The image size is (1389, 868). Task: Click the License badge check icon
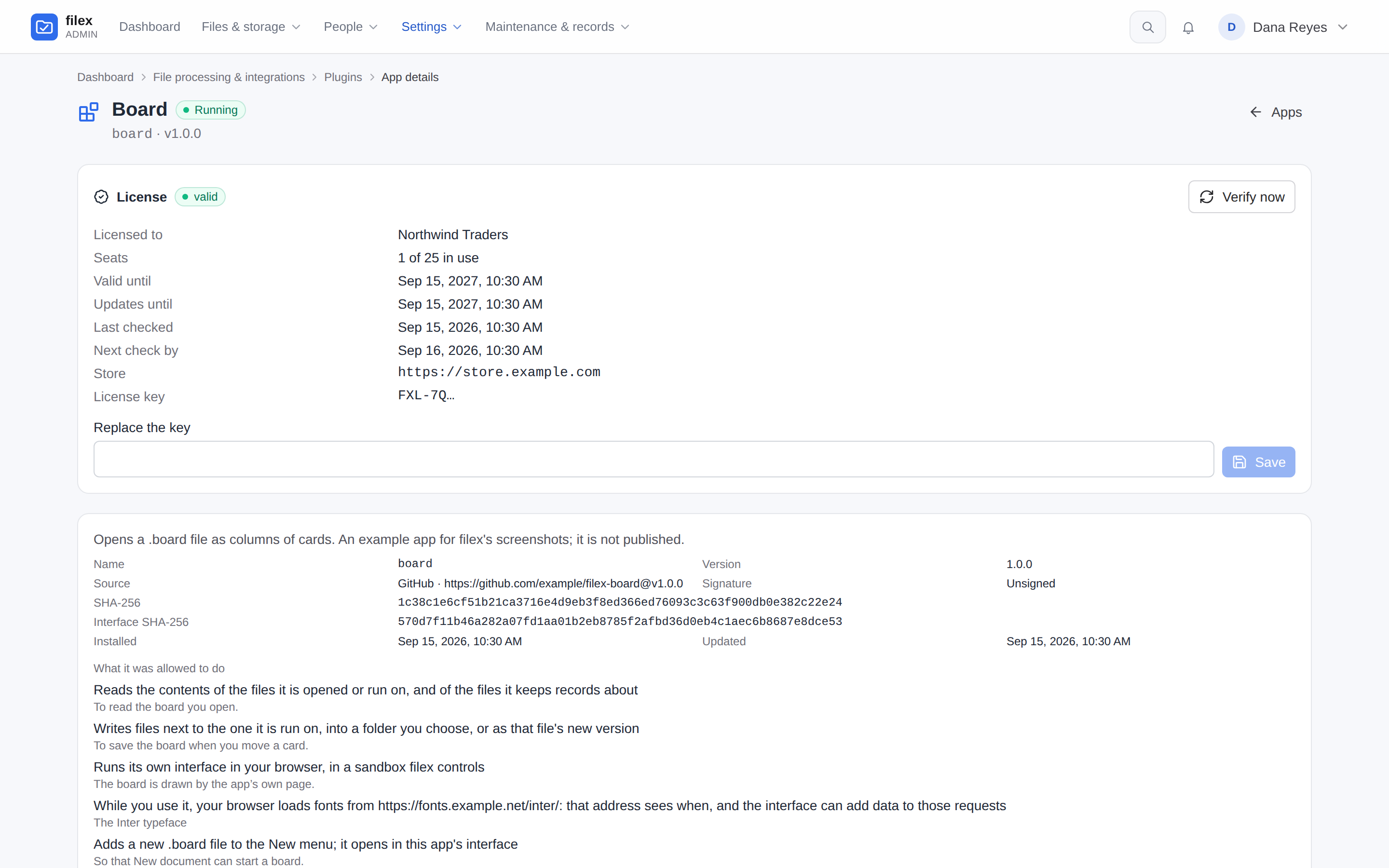pyautogui.click(x=101, y=197)
